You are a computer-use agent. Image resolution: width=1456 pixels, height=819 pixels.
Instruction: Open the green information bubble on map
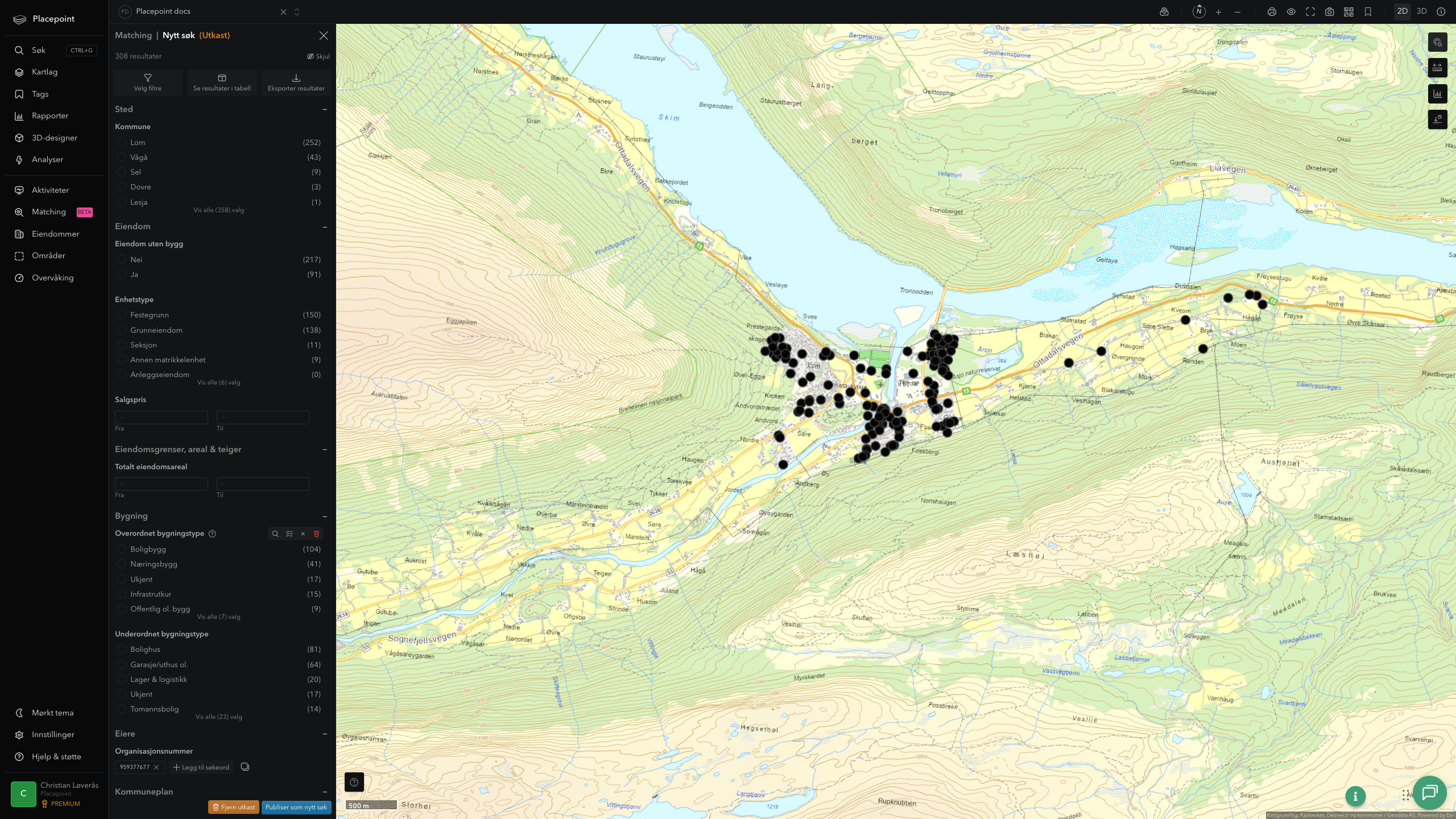[x=1355, y=796]
